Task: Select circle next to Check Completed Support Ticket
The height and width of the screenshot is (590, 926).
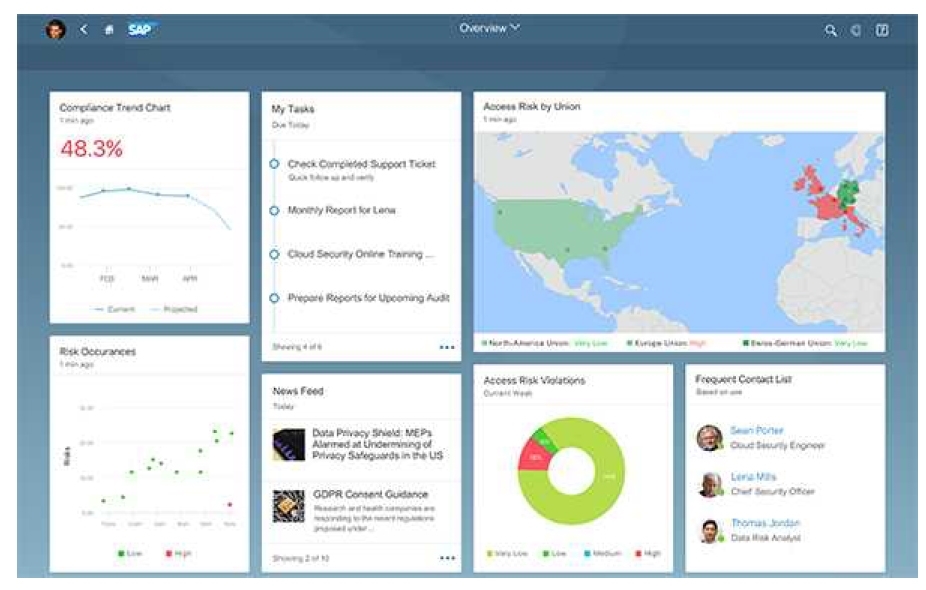Action: click(274, 164)
